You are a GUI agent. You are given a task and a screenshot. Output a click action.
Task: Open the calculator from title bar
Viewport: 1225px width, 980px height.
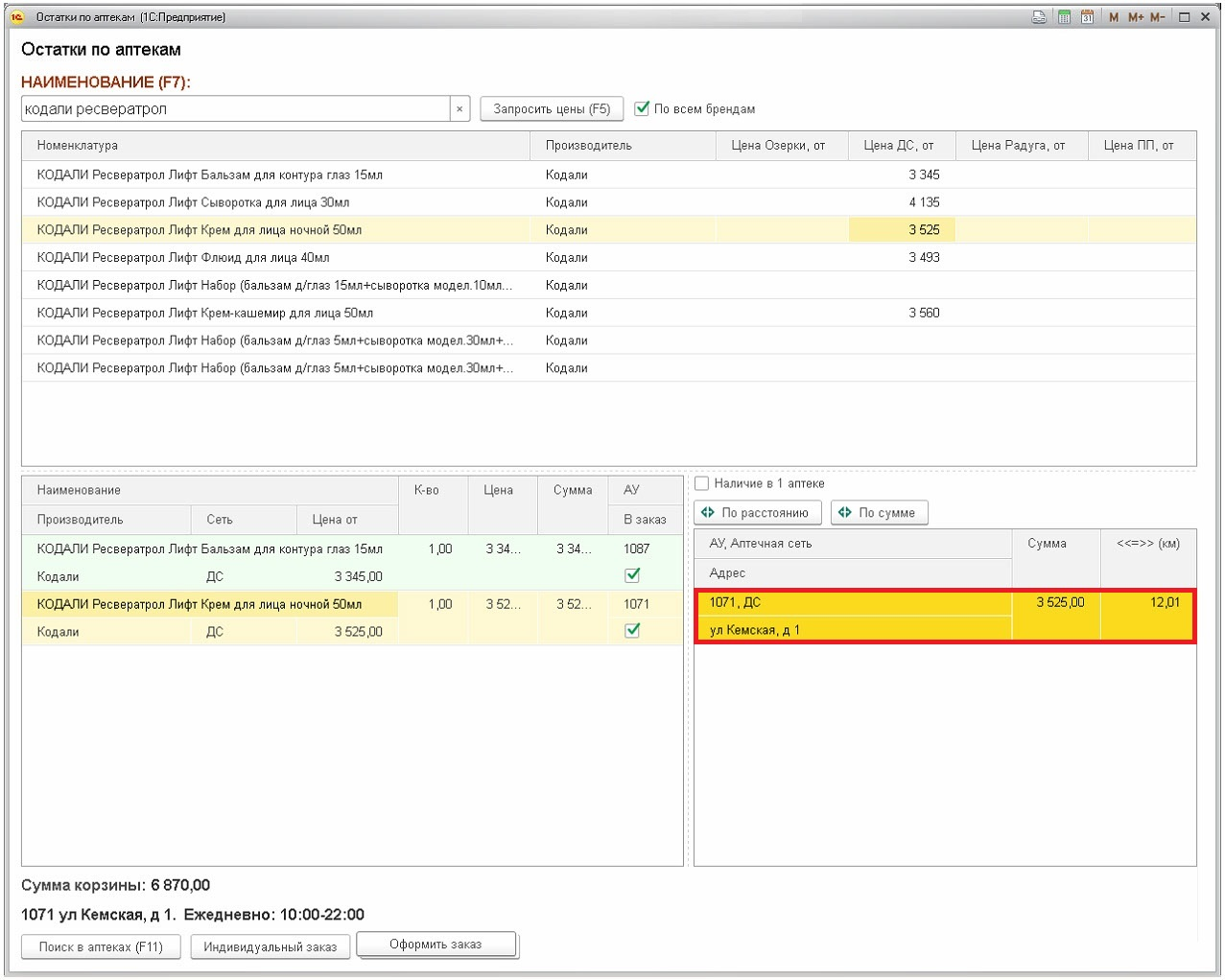click(x=1064, y=17)
